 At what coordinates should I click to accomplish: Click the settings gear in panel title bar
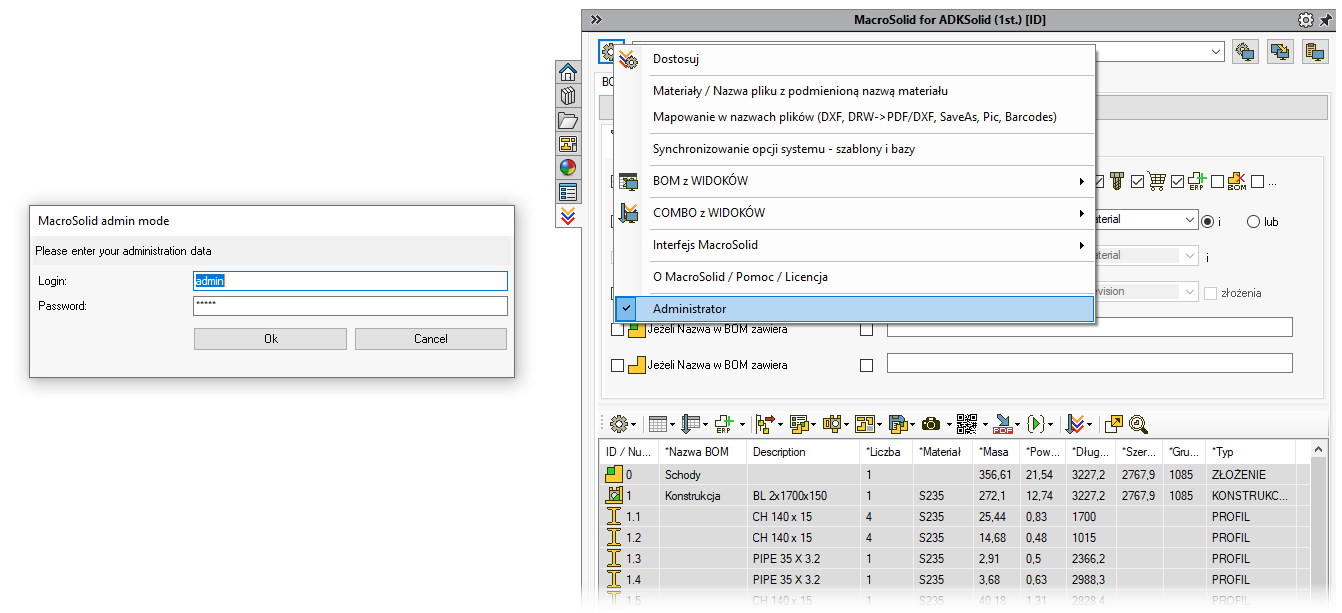[1306, 20]
